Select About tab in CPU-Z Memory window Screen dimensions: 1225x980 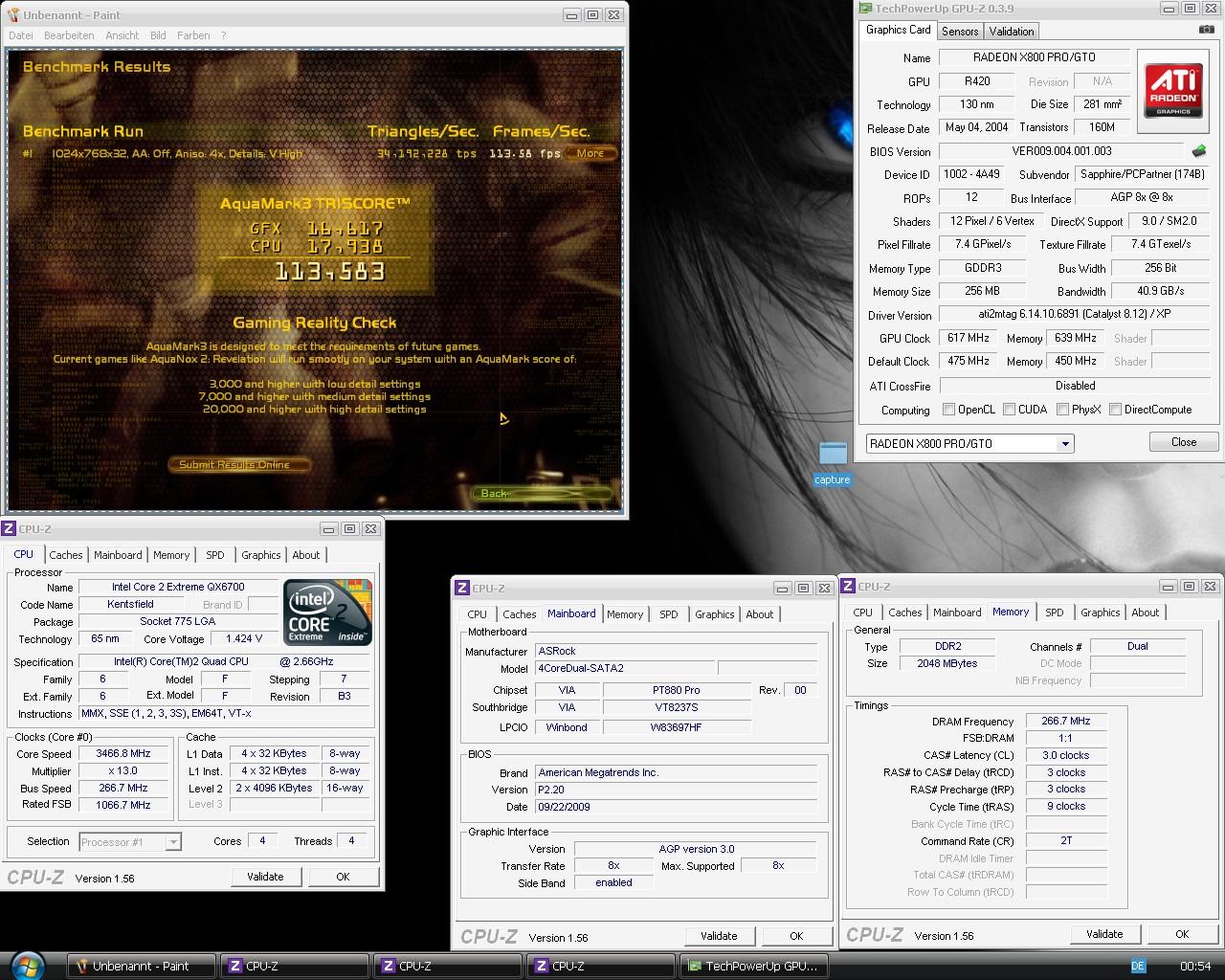[x=1146, y=612]
